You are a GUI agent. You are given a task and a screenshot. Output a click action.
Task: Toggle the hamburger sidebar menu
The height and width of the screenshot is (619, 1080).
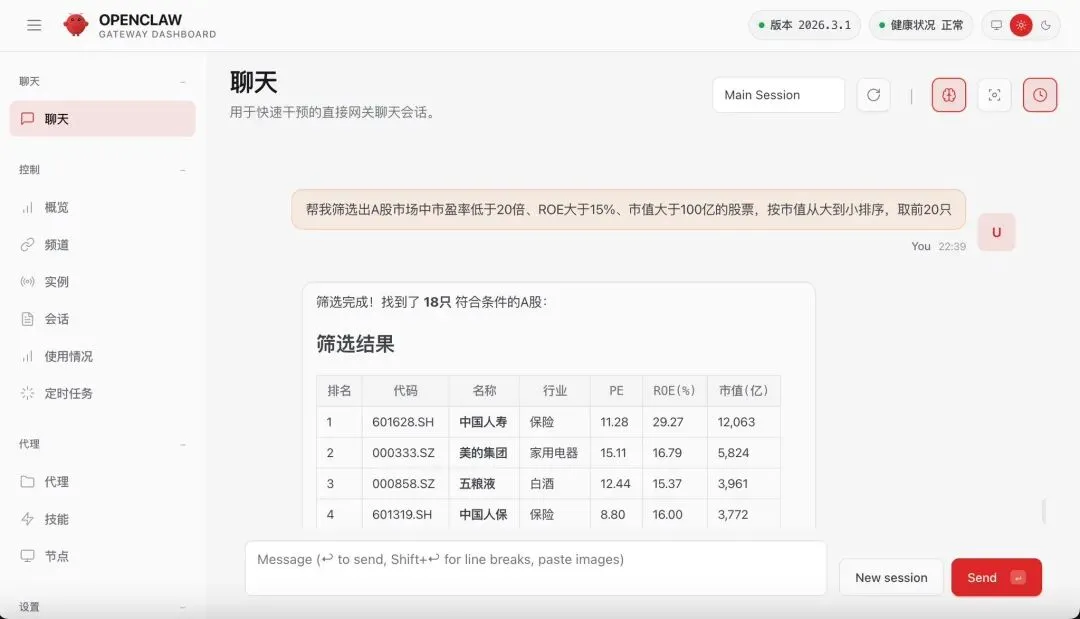point(34,25)
